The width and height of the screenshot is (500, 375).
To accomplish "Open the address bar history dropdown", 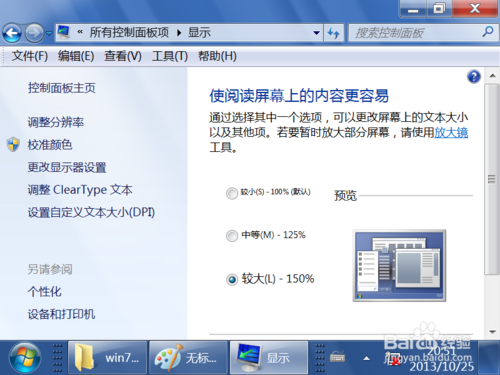I will tap(316, 33).
